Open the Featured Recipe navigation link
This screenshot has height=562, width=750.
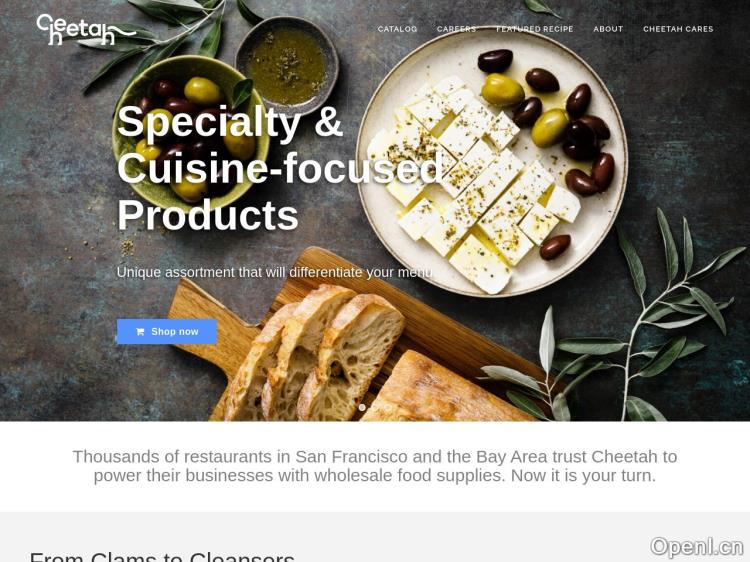534,29
